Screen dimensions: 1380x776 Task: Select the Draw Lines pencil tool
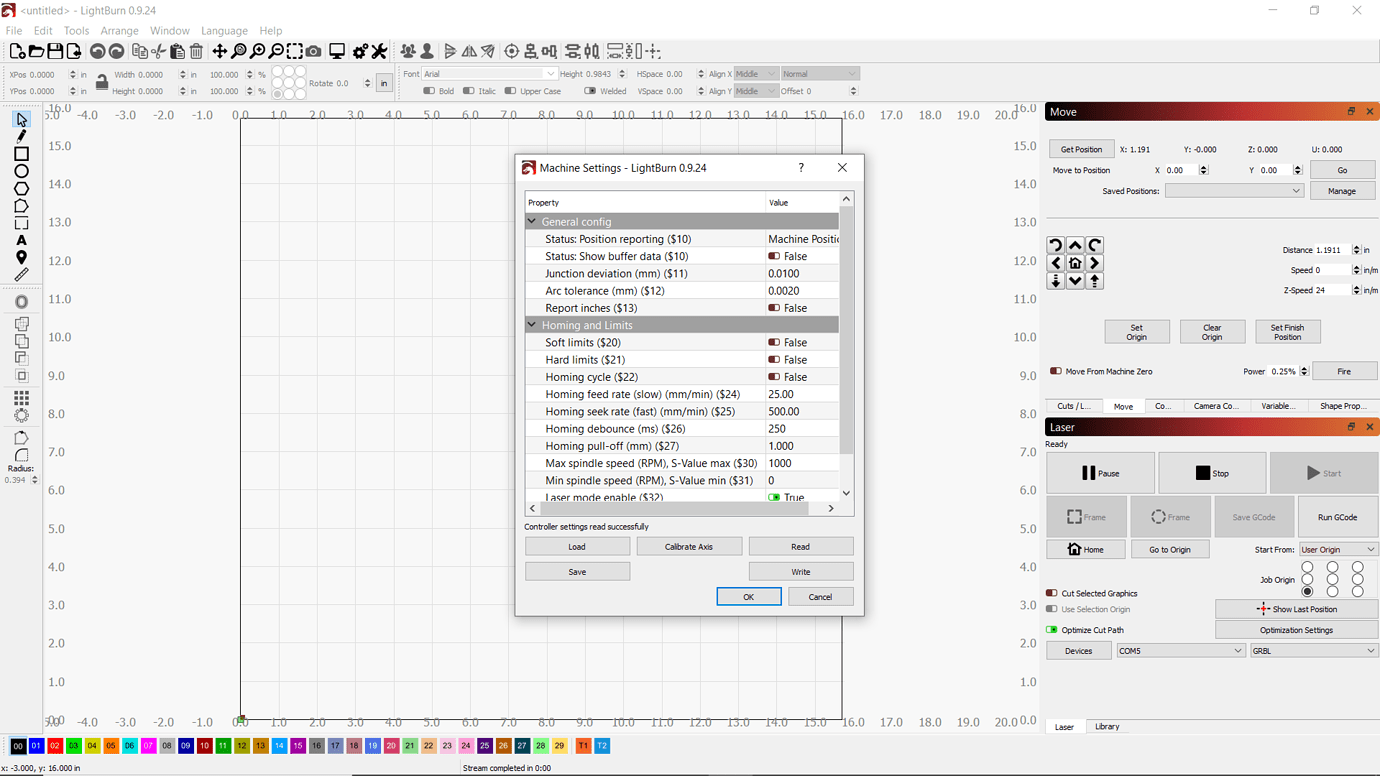tap(21, 137)
